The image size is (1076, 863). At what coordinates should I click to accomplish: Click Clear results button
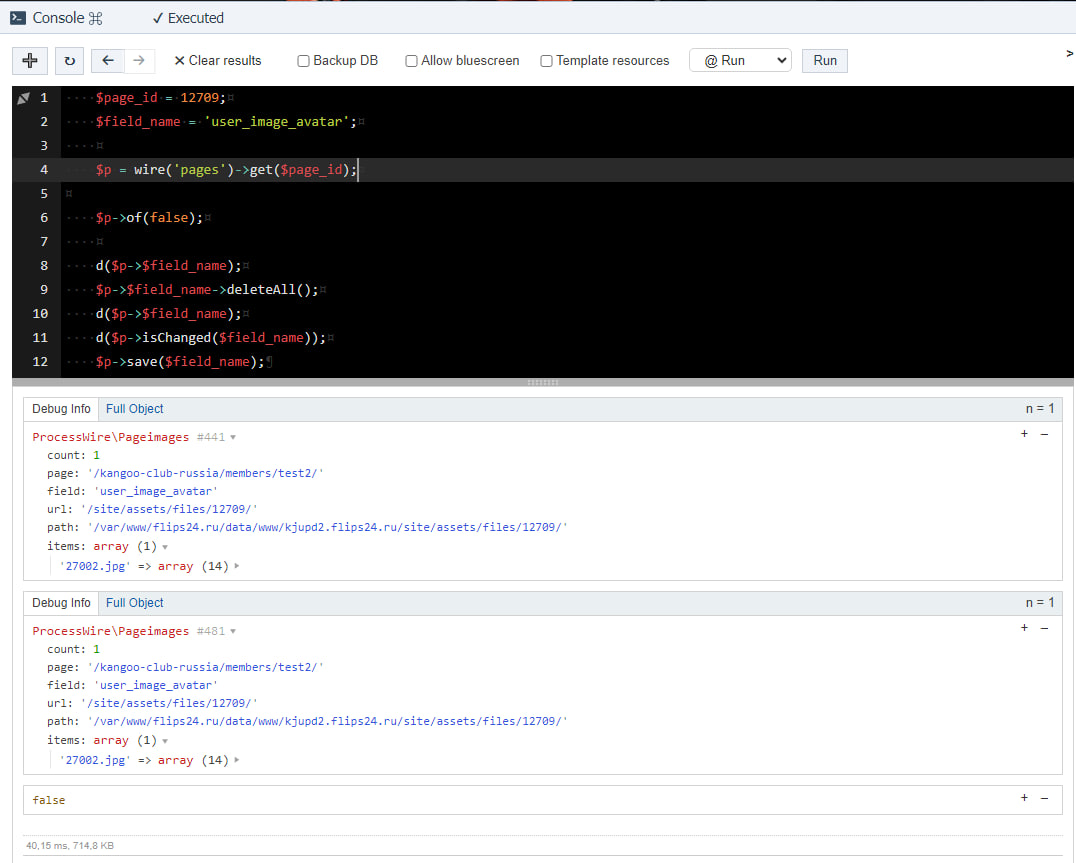tap(218, 60)
